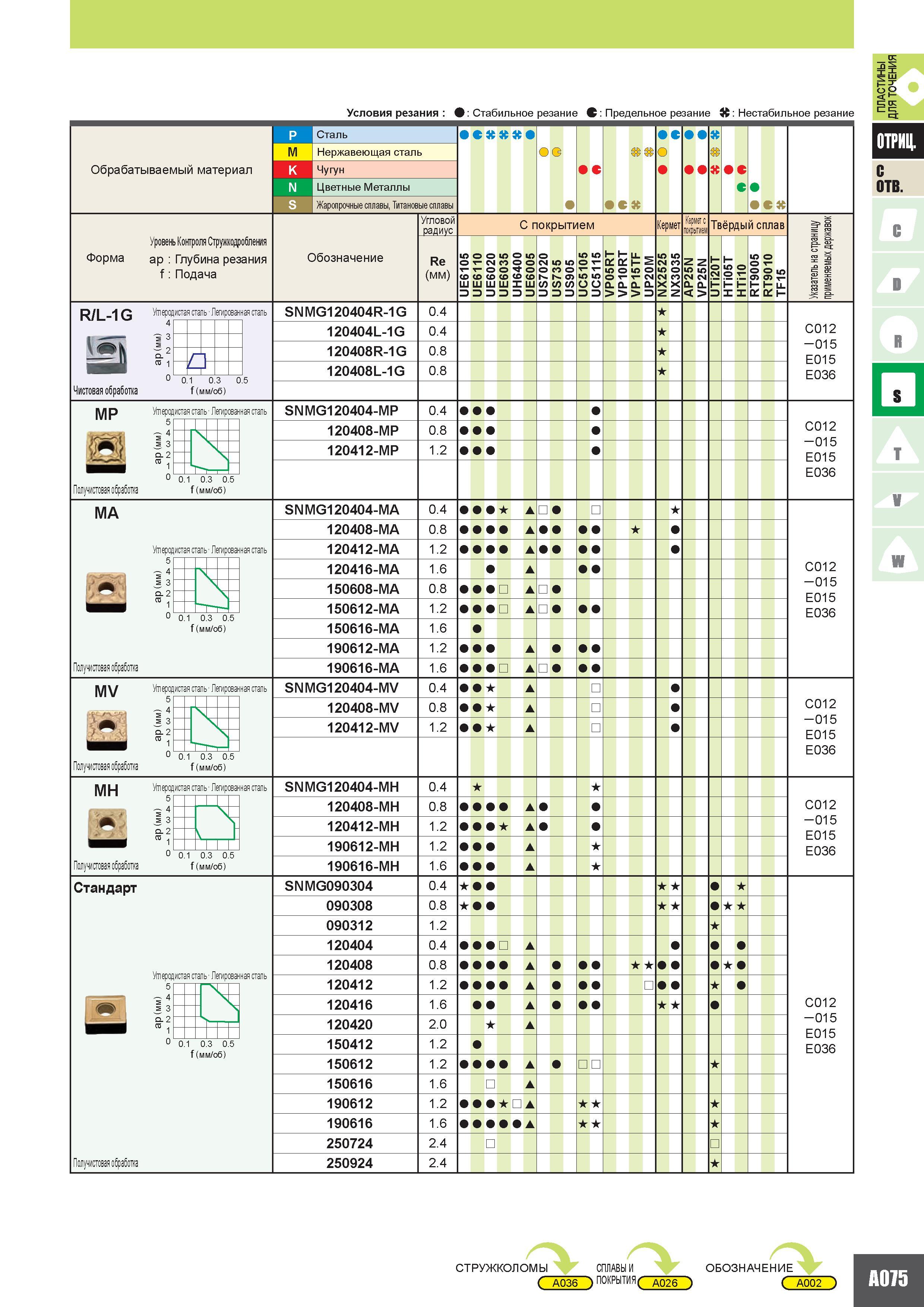Click the unstable cutting legend symbol

tap(724, 113)
